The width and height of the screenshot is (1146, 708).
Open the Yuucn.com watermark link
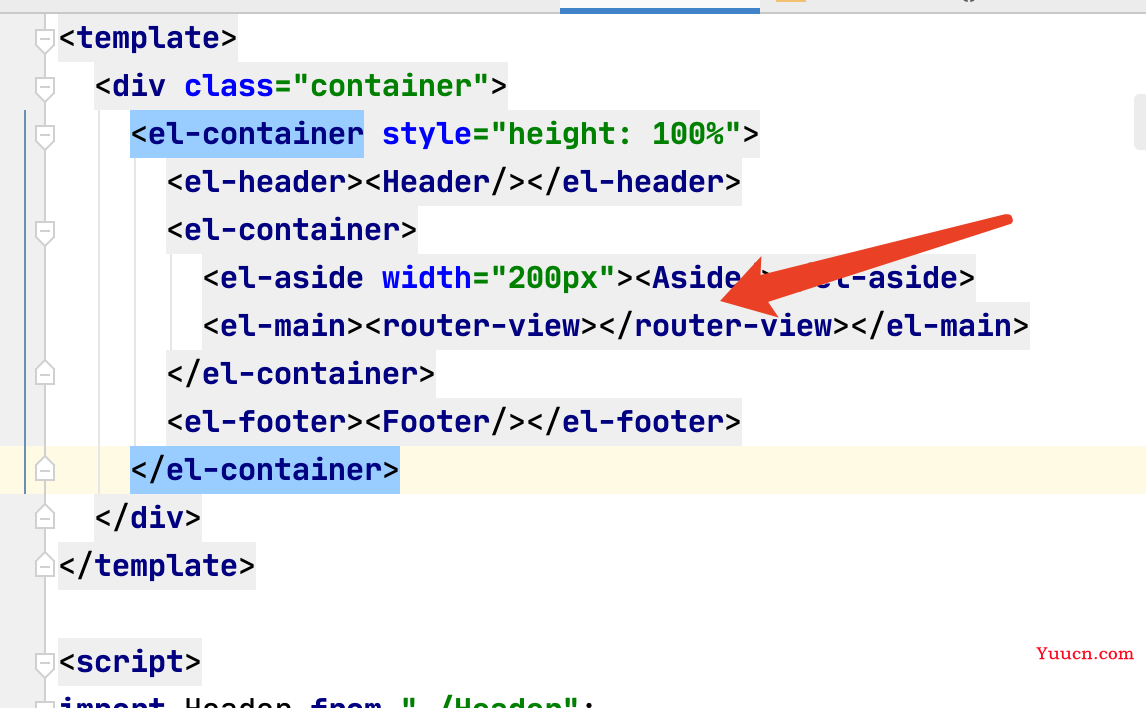[x=1084, y=653]
